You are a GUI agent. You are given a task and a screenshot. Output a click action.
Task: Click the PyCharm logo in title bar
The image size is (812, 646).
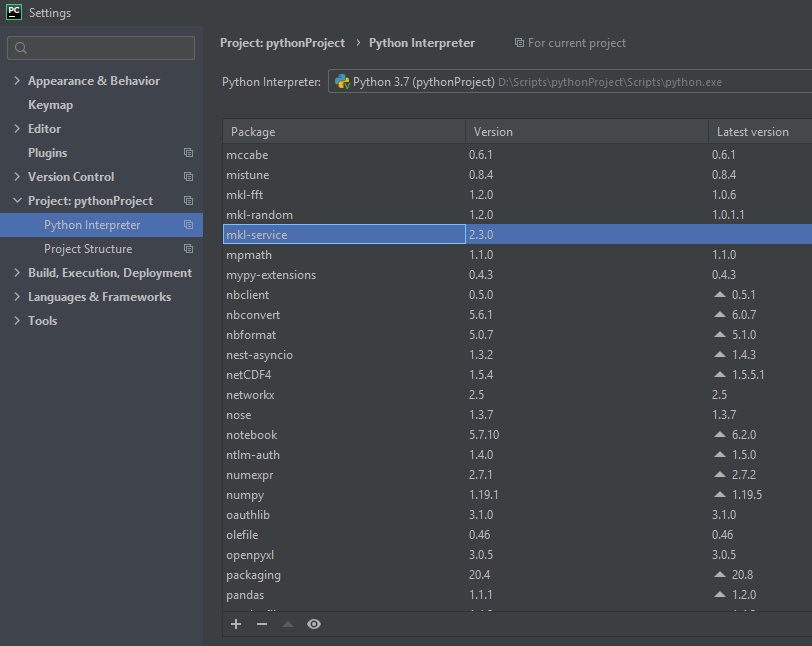(x=14, y=12)
